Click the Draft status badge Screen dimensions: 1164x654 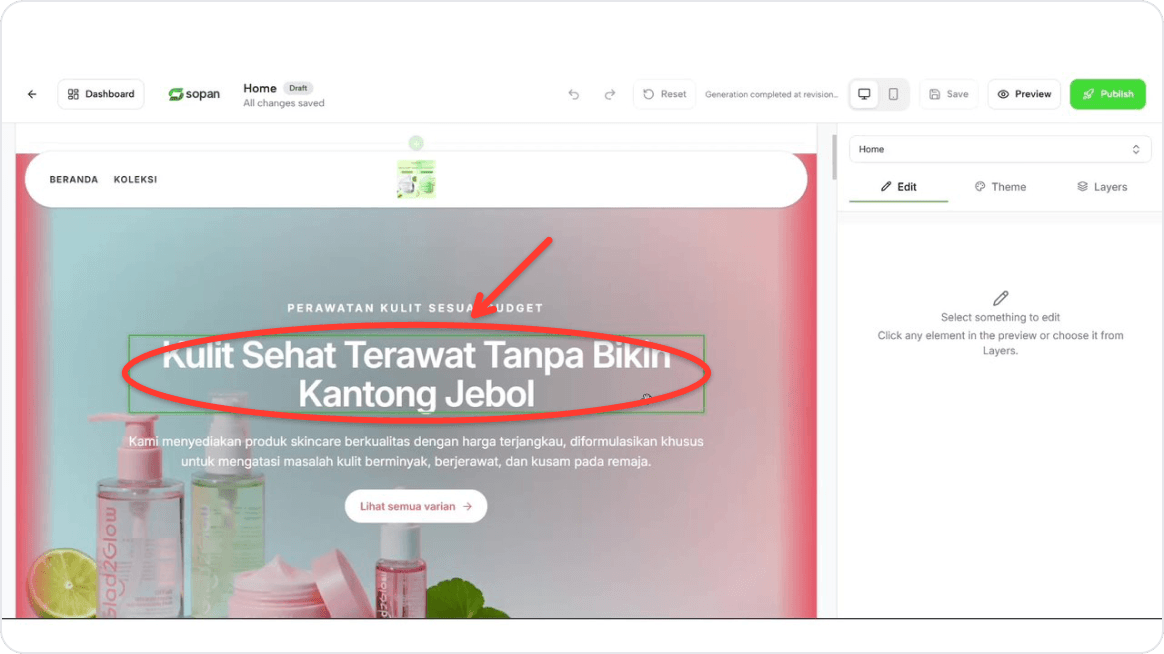point(298,88)
